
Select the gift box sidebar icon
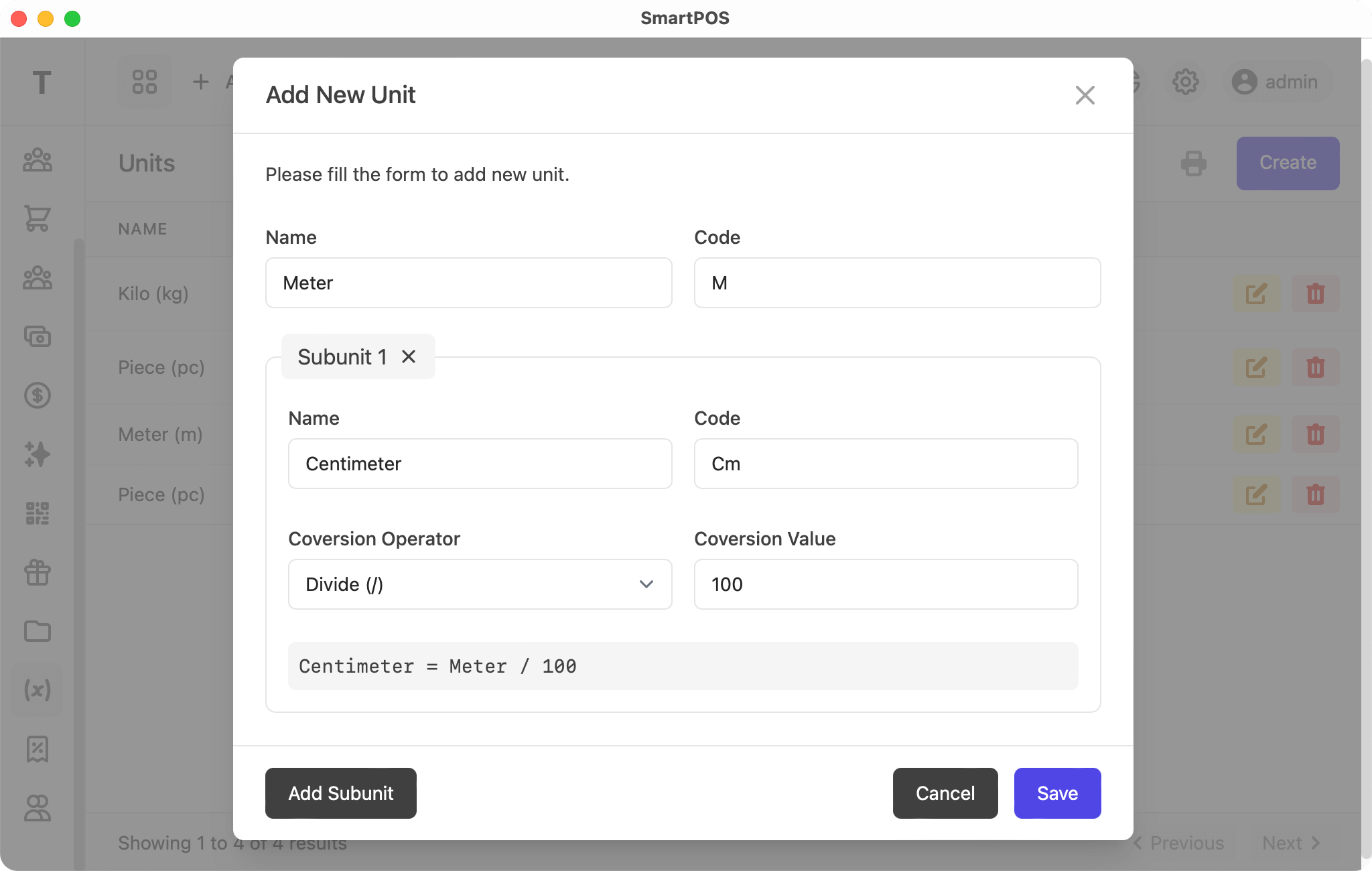coord(38,572)
